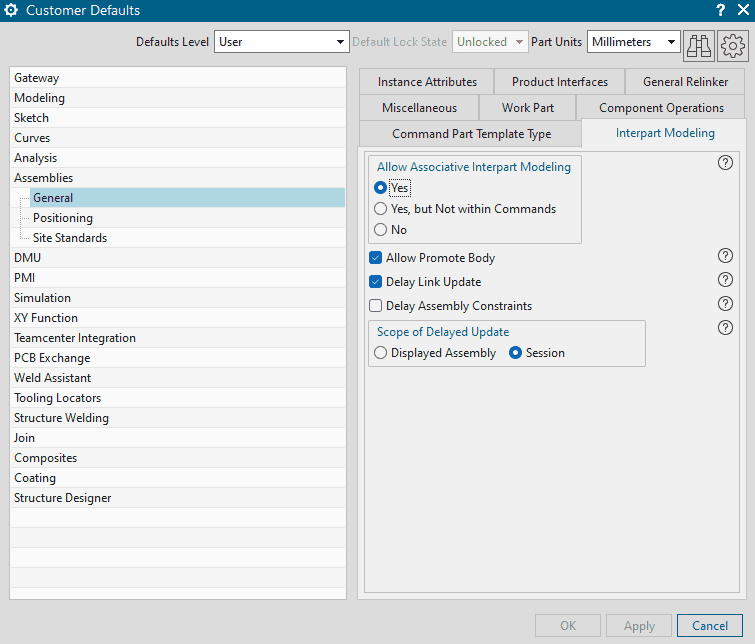Image resolution: width=755 pixels, height=644 pixels.
Task: Enable Delay Assembly Constraints checkbox
Action: [x=376, y=306]
